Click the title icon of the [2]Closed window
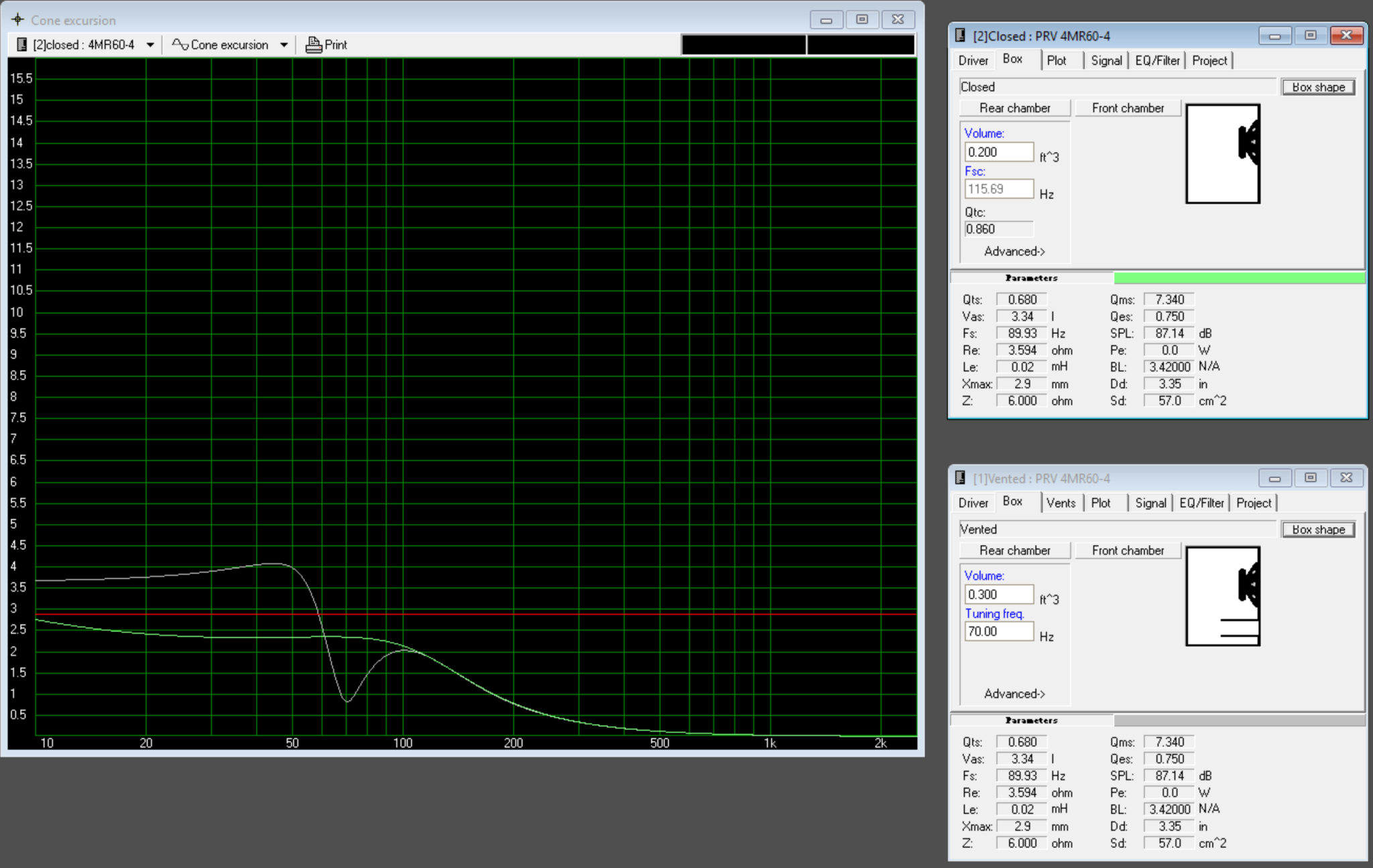Image resolution: width=1373 pixels, height=868 pixels. [x=960, y=36]
